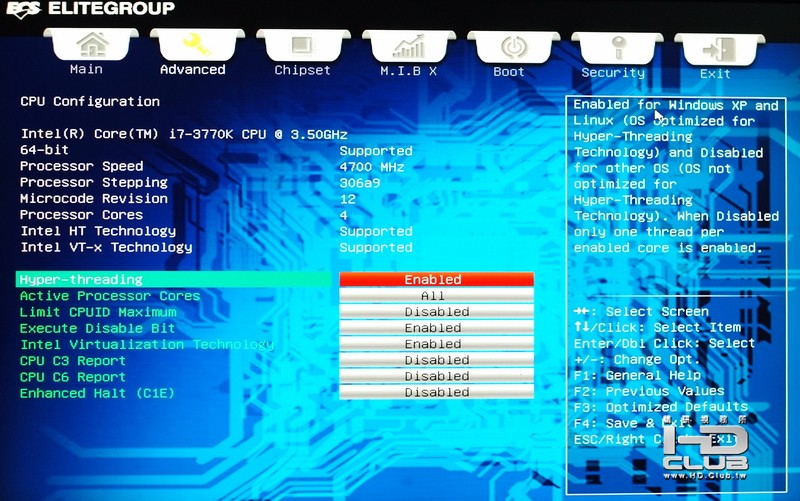Select the Hyper-threading setting row
Screen dimensions: 800x501
(173, 280)
